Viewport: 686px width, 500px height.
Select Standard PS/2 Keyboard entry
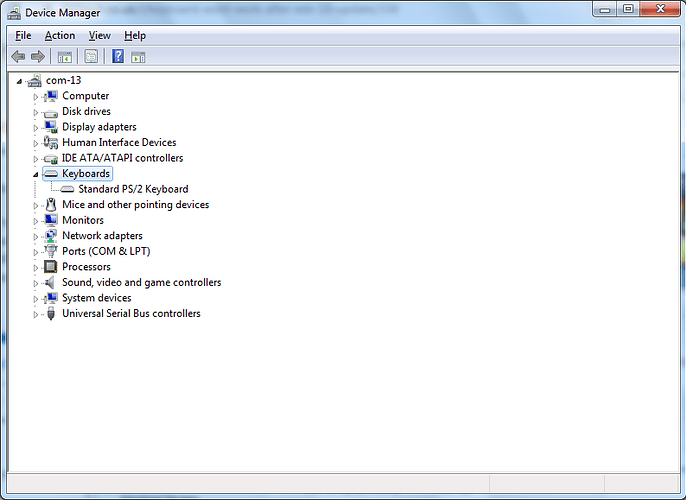[133, 189]
